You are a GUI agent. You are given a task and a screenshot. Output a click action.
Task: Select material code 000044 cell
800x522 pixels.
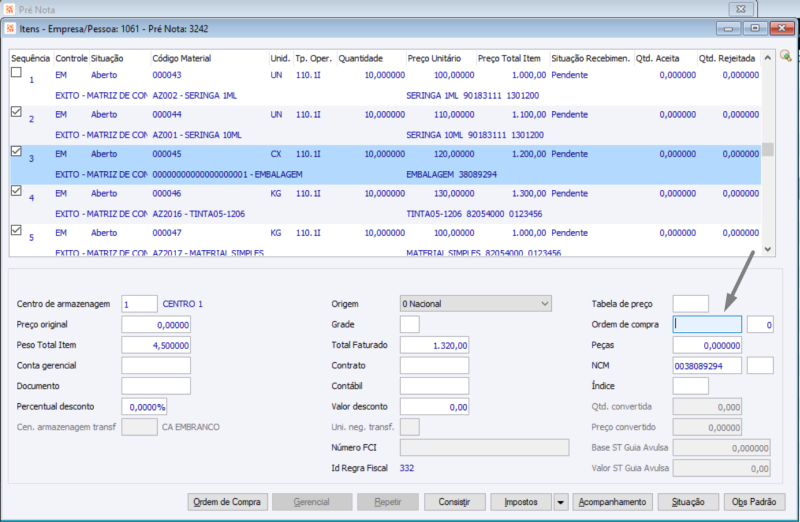point(167,114)
